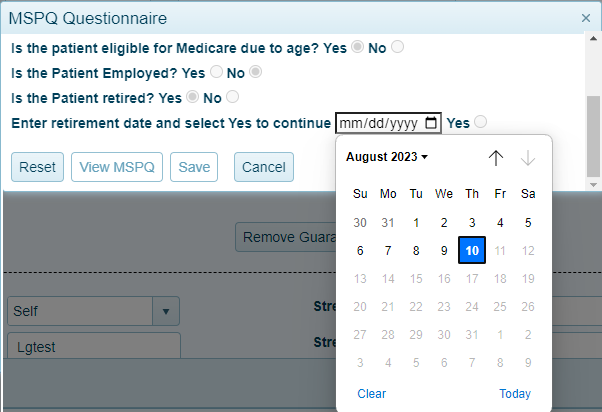Open the Self relationship dropdown
The height and width of the screenshot is (412, 602).
[x=166, y=311]
